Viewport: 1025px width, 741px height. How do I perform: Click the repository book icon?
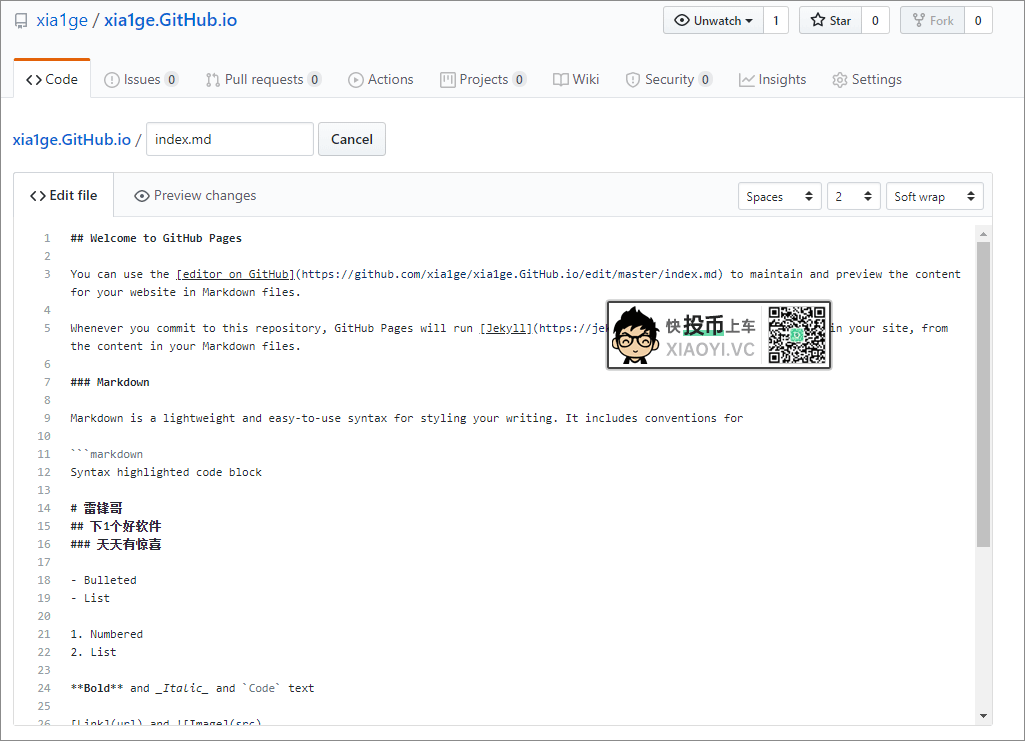[x=21, y=19]
